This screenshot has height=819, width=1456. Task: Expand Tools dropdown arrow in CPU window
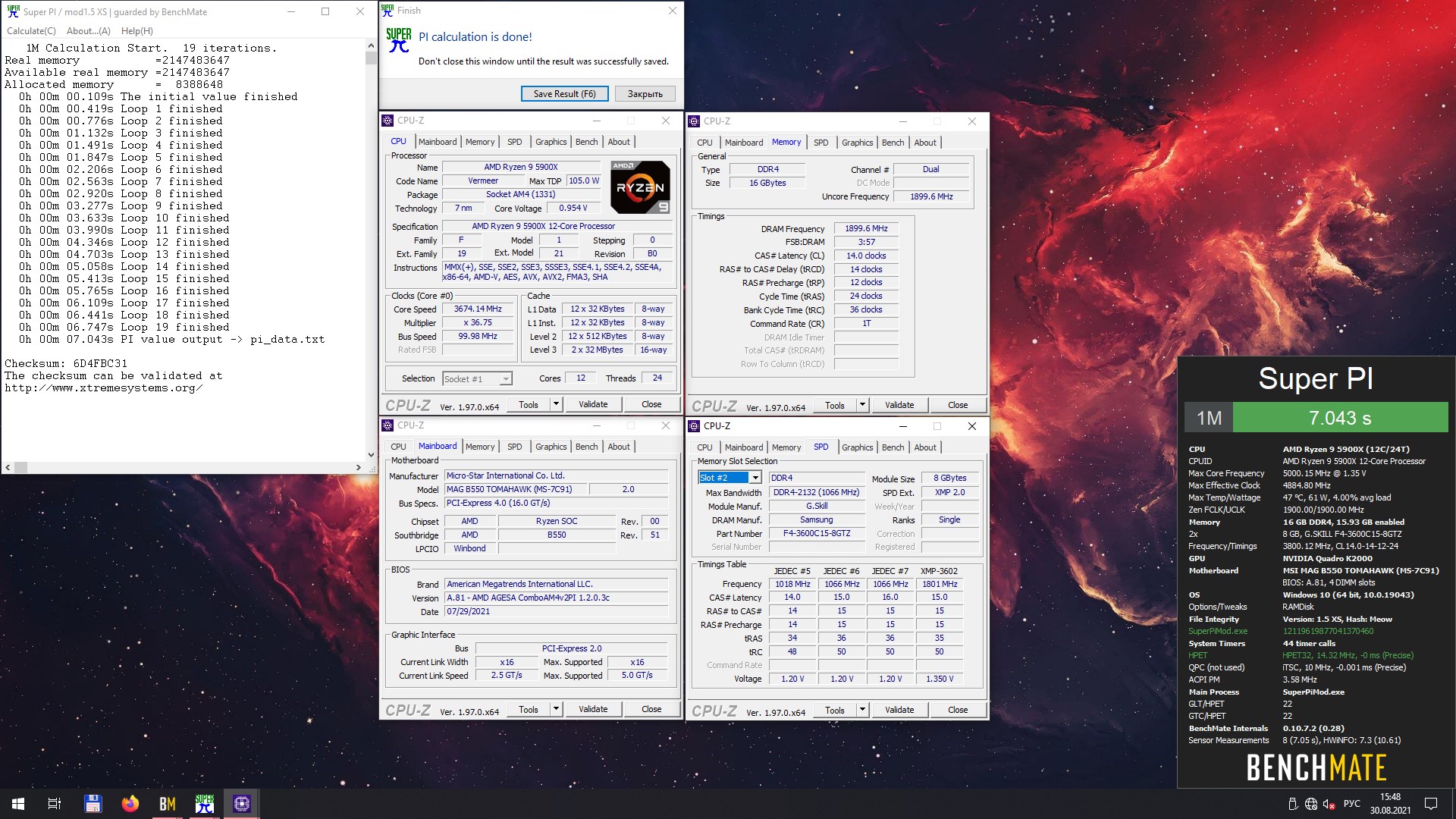(556, 404)
